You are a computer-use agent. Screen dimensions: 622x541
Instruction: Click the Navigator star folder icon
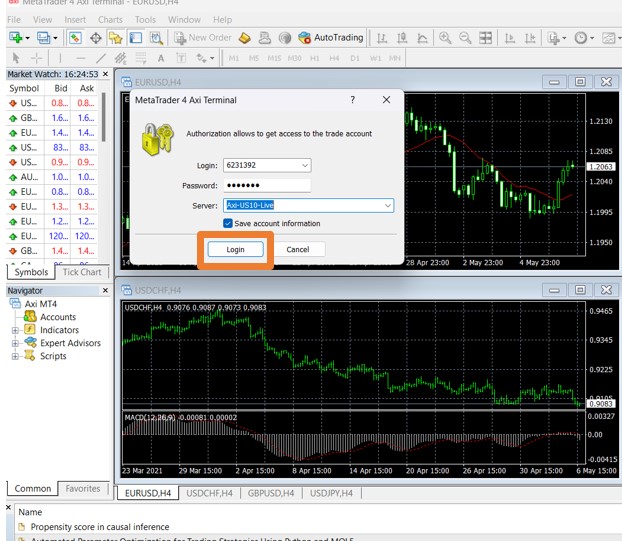tap(115, 38)
